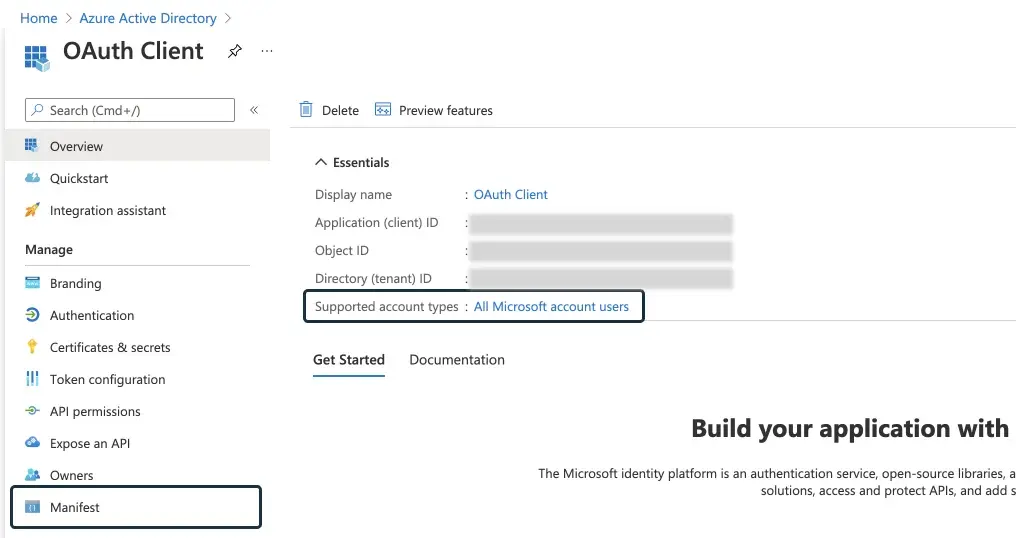Viewport: 1016px width, 538px height.
Task: Click the Preview features icon
Action: (x=383, y=110)
